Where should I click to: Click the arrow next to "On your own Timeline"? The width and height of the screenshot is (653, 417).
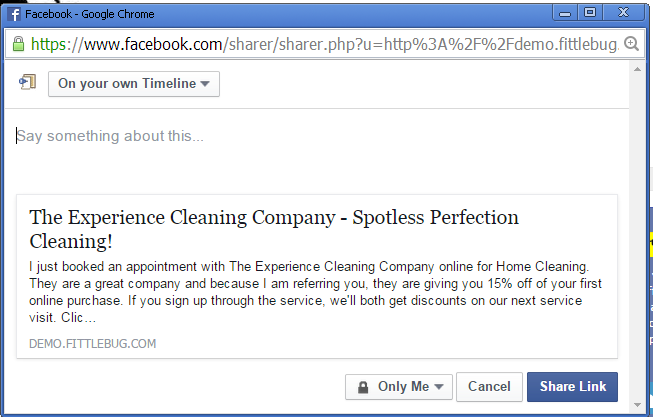pos(205,84)
